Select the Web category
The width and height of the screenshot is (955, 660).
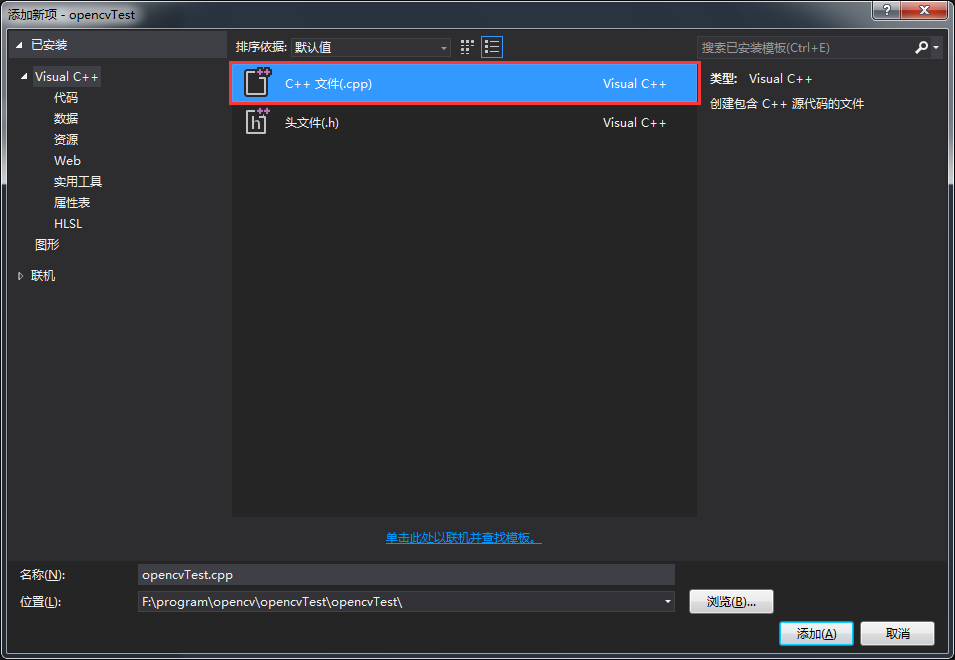[x=67, y=161]
